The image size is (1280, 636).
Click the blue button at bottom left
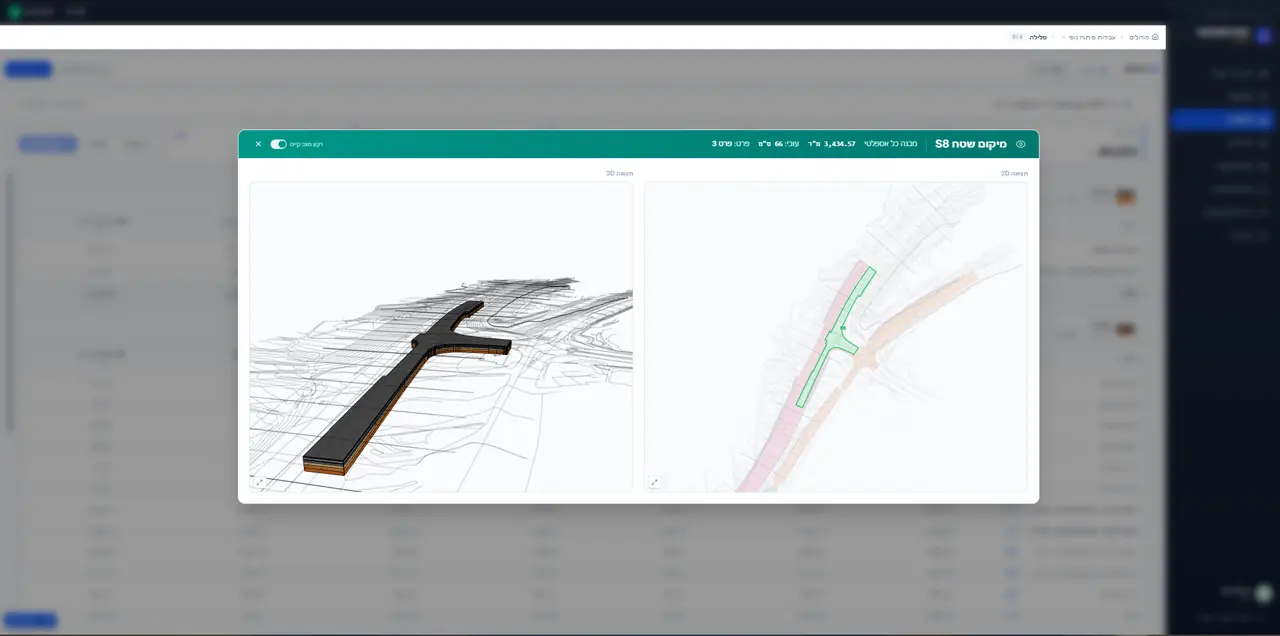coord(31,620)
